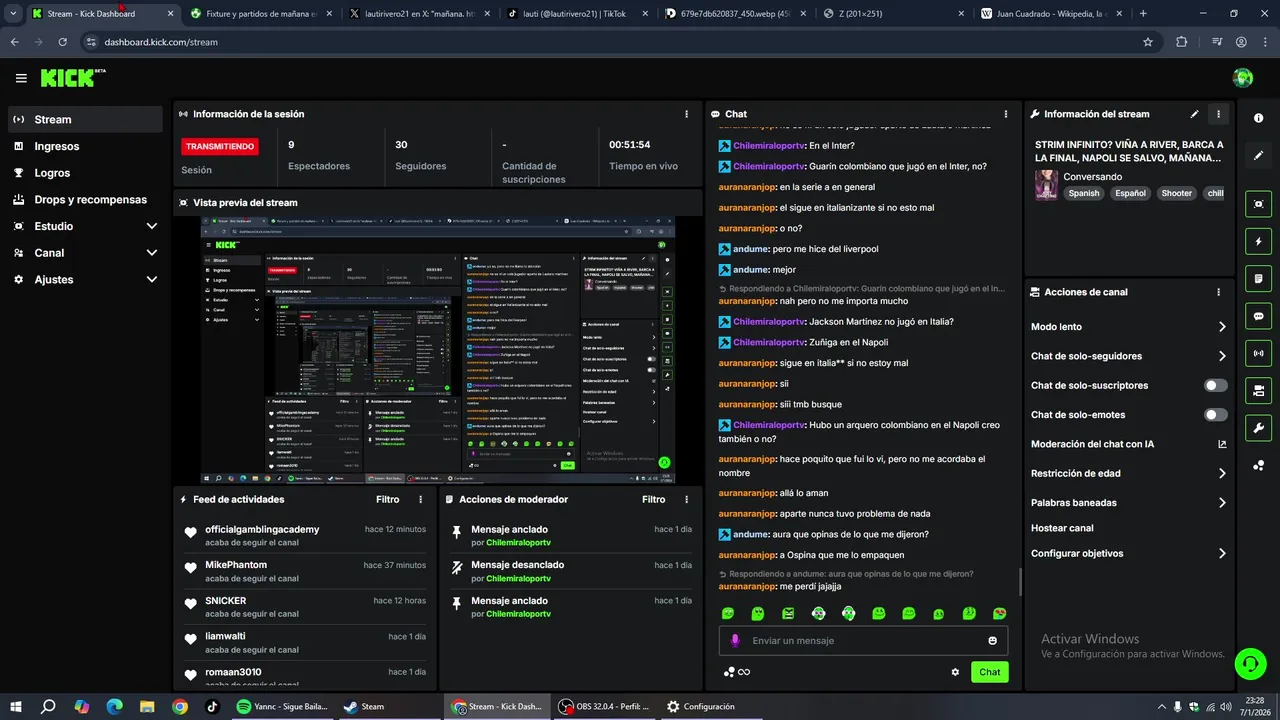Viewport: 1280px width, 720px height.
Task: Toggle the broadcast signal panel icon
Action: click(1258, 353)
